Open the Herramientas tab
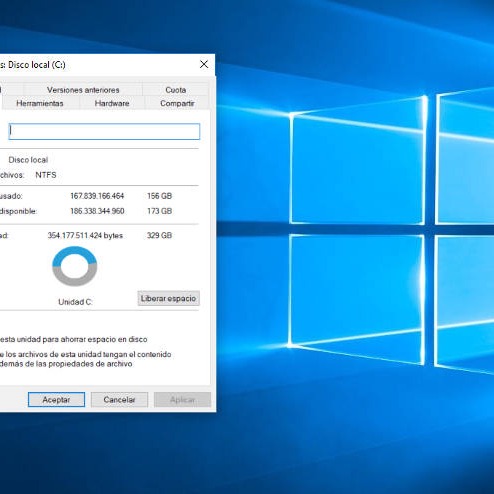494x494 pixels. click(x=40, y=103)
